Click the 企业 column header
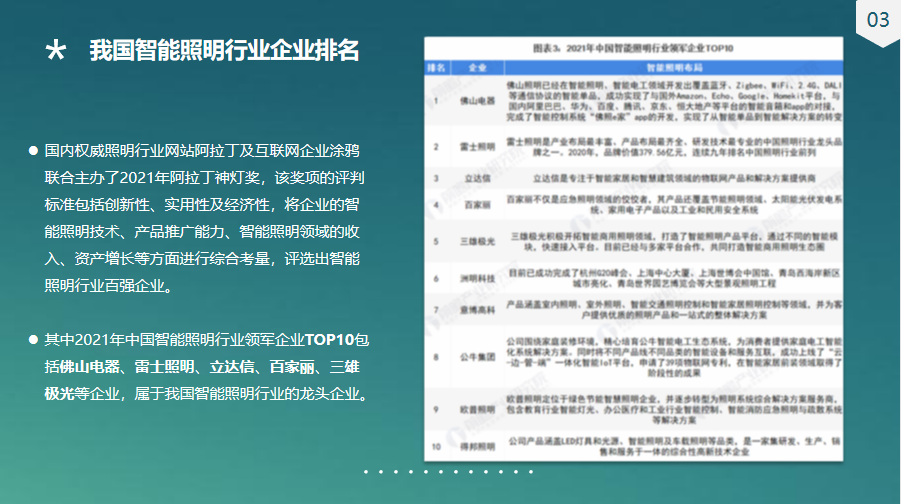This screenshot has height=504, width=901. tap(478, 67)
